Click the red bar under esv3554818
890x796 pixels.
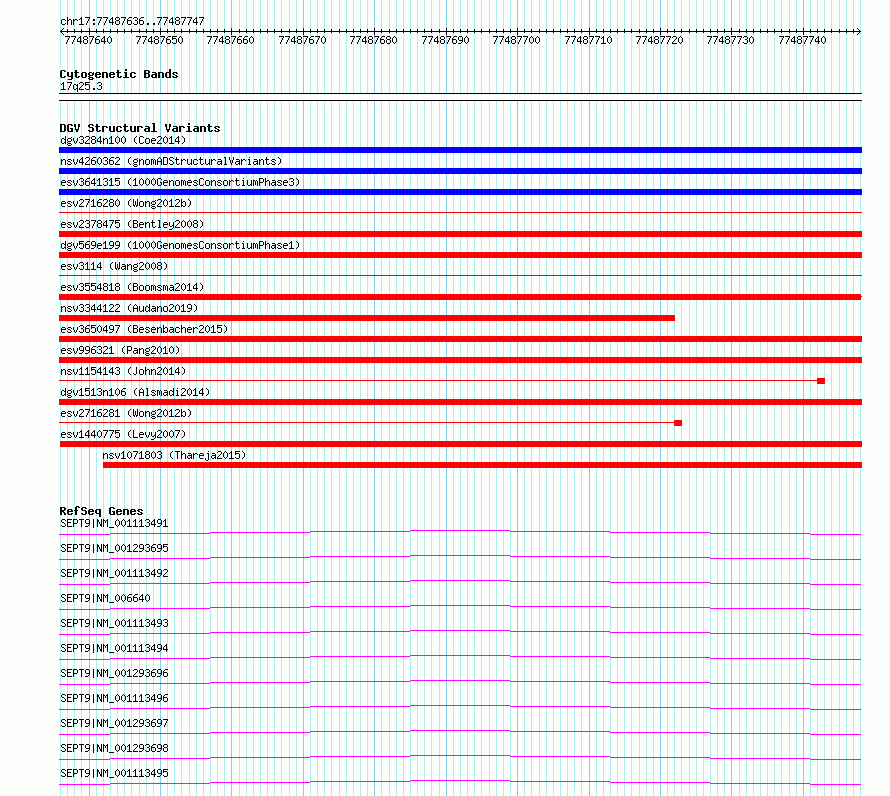tap(460, 297)
